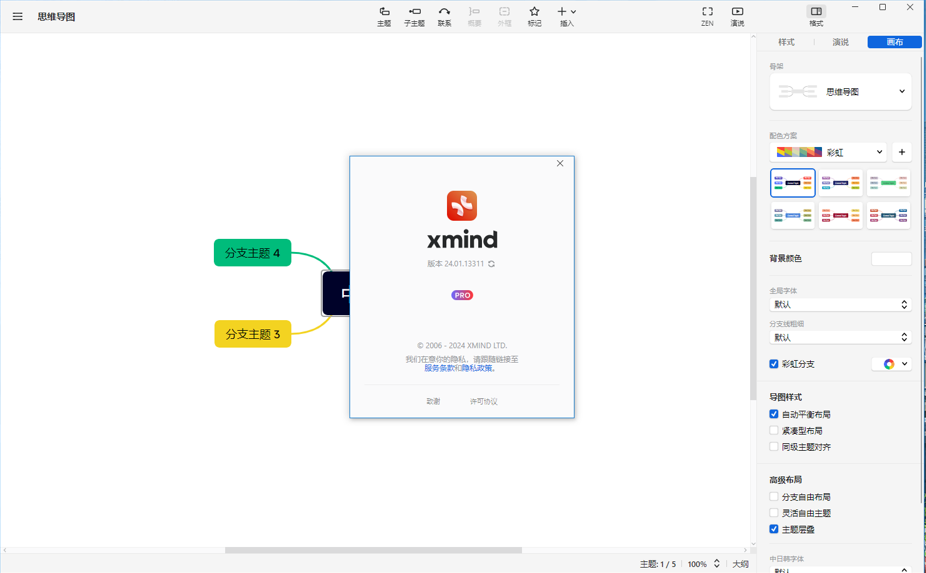Image resolution: width=926 pixels, height=573 pixels.
Task: Add a new 主题 topic
Action: [x=384, y=17]
